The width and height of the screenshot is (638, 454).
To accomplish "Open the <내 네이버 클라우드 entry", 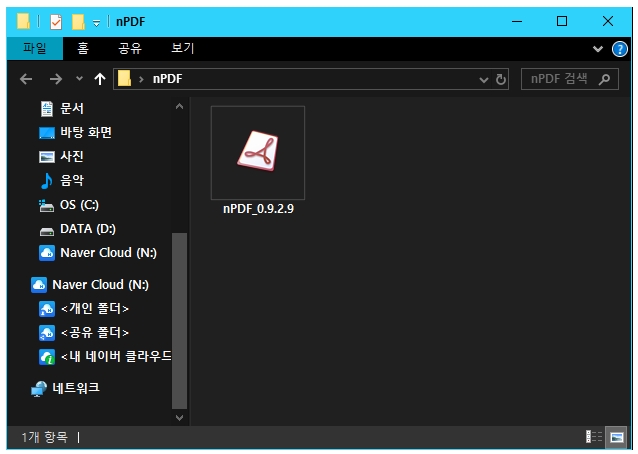I will click(x=116, y=357).
